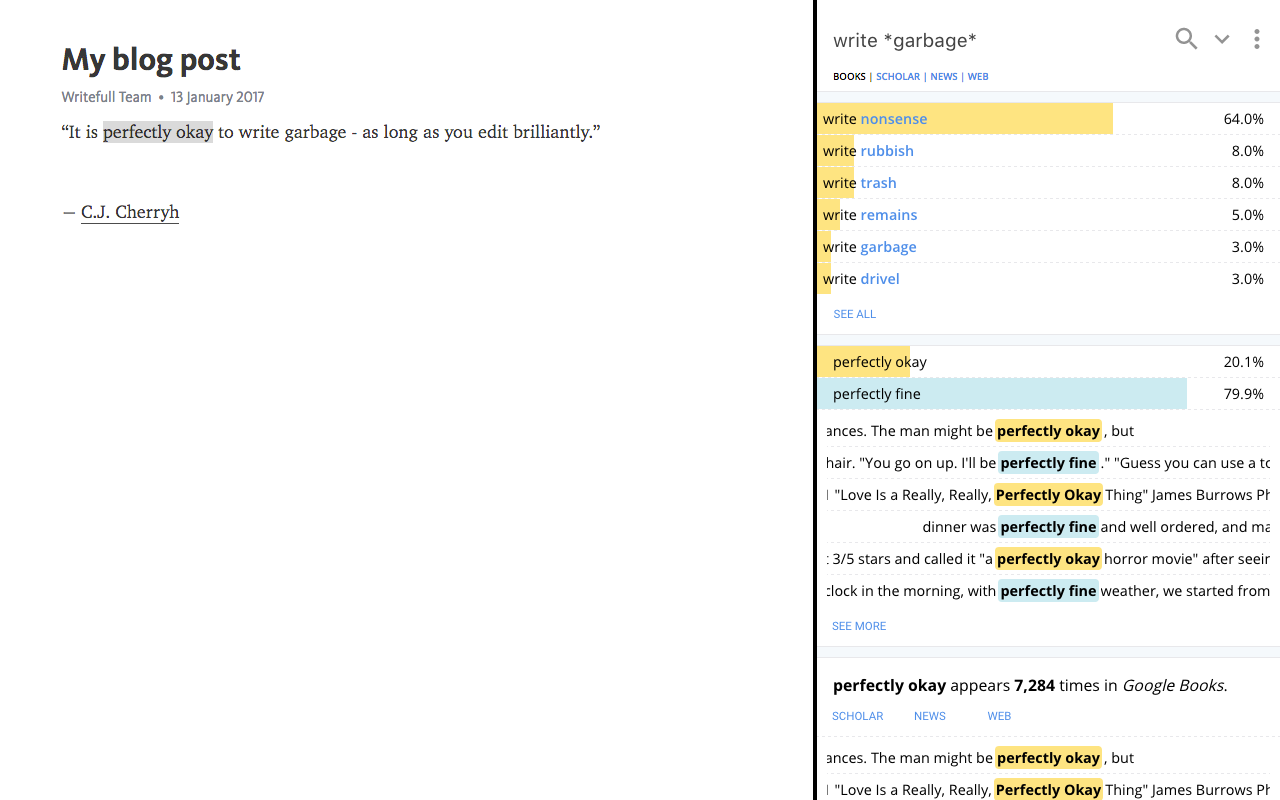Click the WEB link under Google Books count
The width and height of the screenshot is (1280, 800).
[999, 716]
